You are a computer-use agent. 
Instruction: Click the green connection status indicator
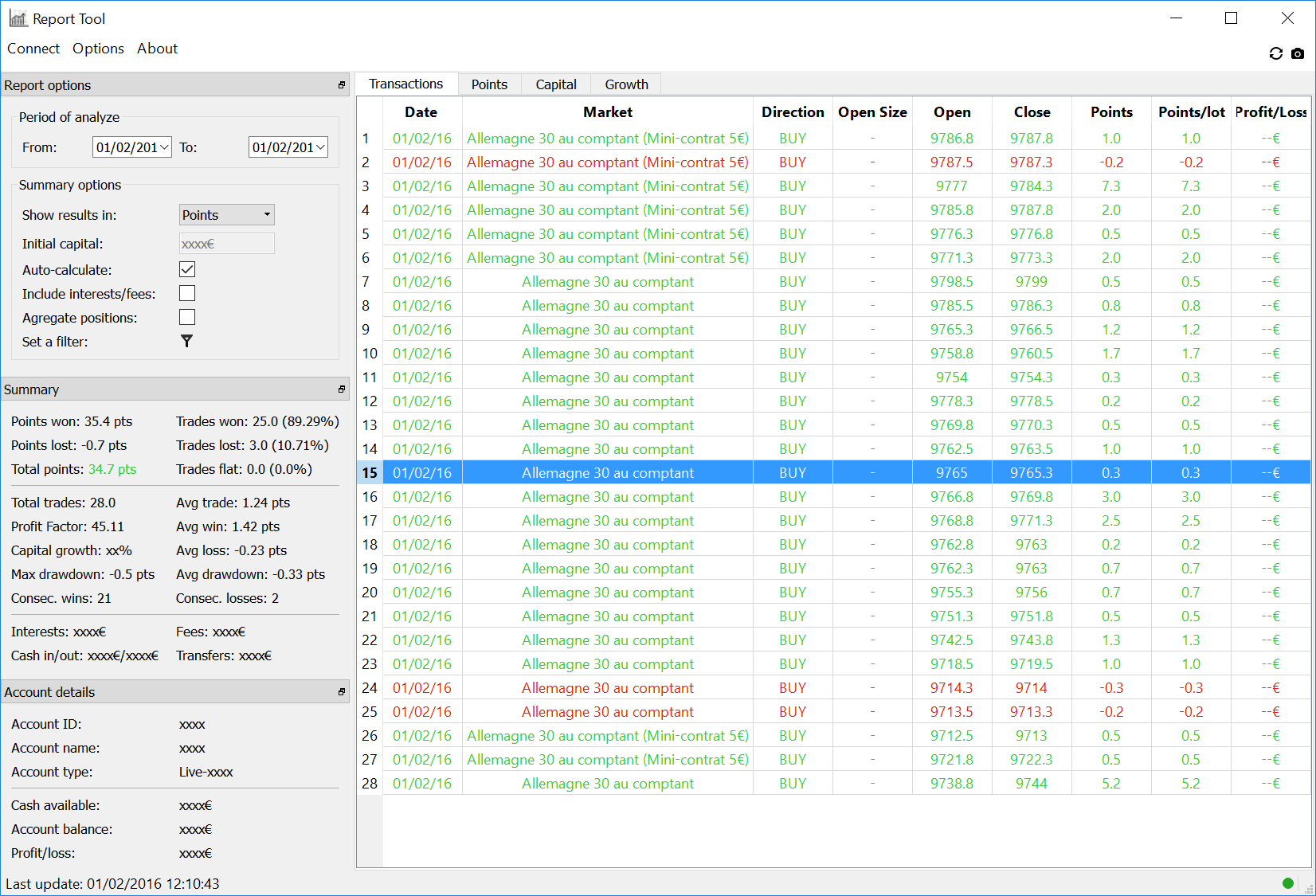click(1287, 882)
